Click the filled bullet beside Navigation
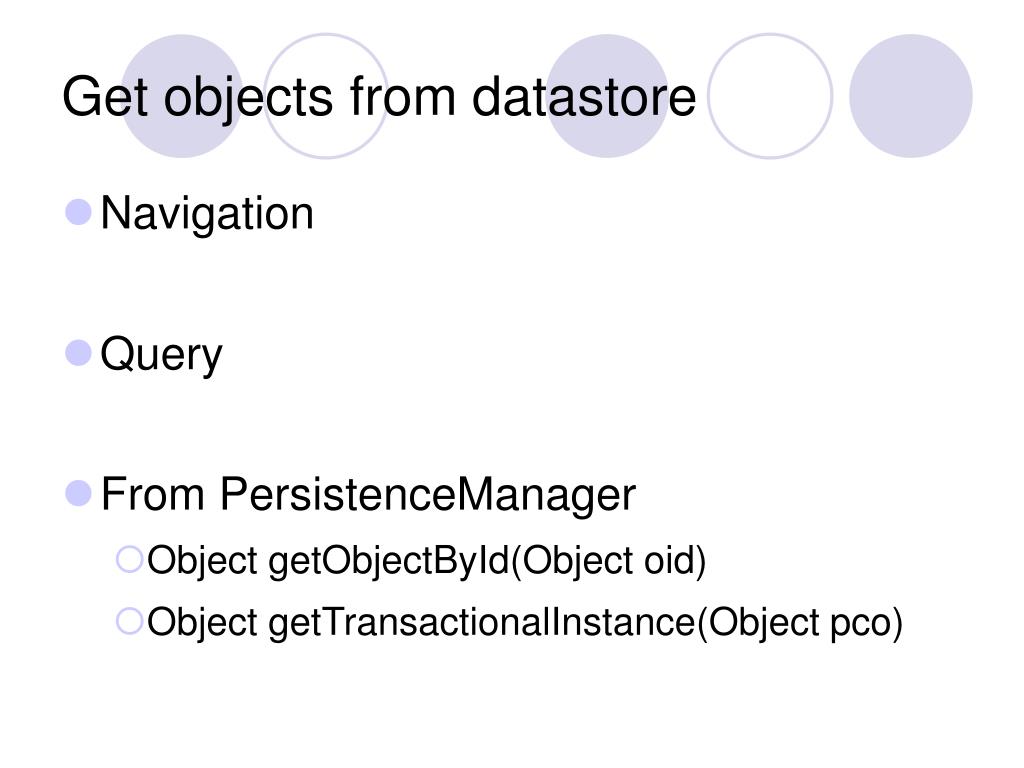 tap(78, 212)
